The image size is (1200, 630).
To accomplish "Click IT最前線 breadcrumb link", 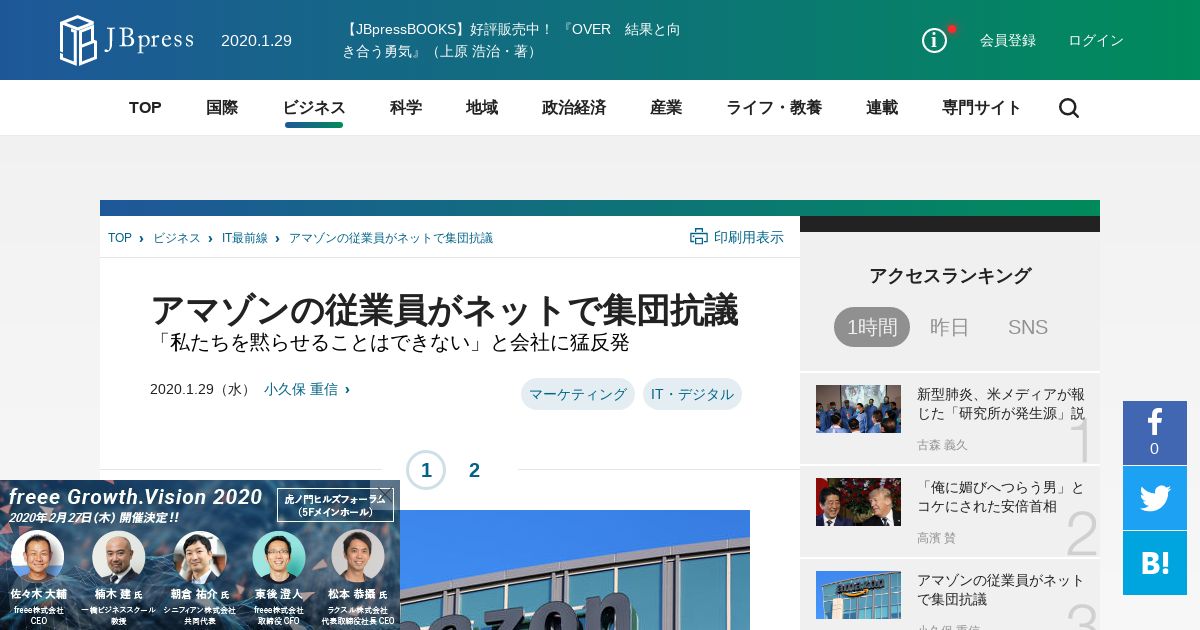I will tap(245, 238).
